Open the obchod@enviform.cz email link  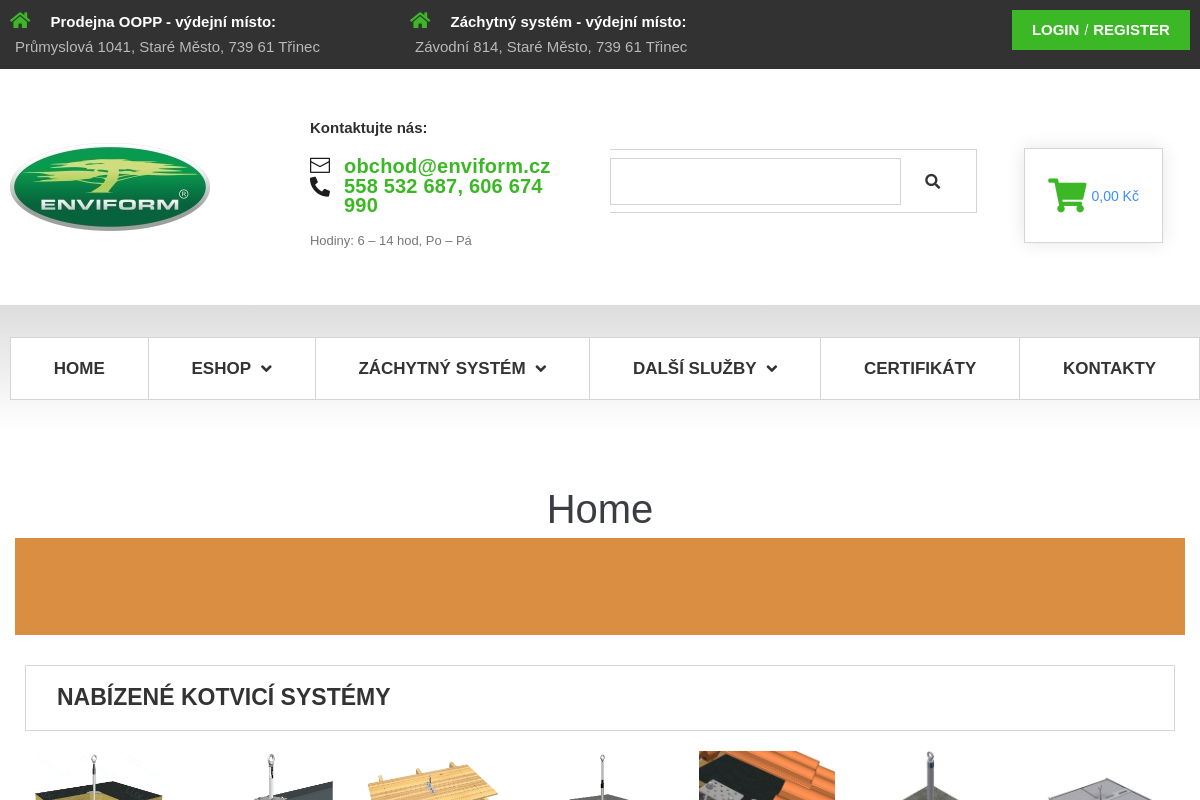447,166
